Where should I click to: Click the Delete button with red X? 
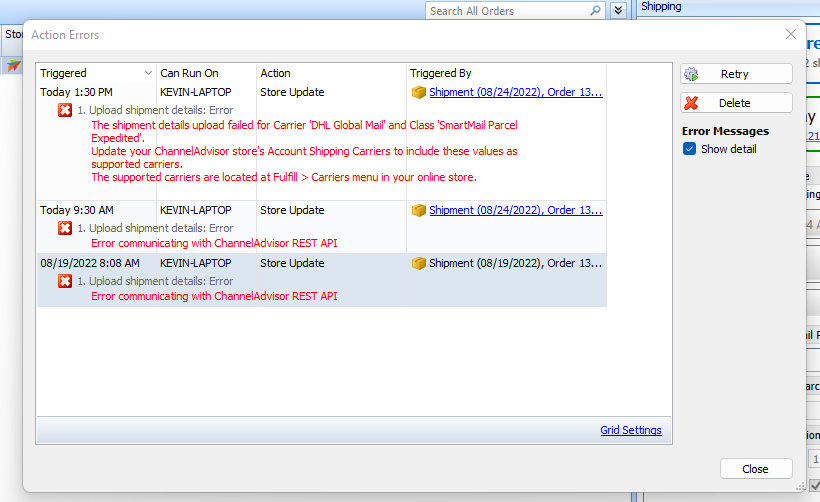pyautogui.click(x=736, y=103)
